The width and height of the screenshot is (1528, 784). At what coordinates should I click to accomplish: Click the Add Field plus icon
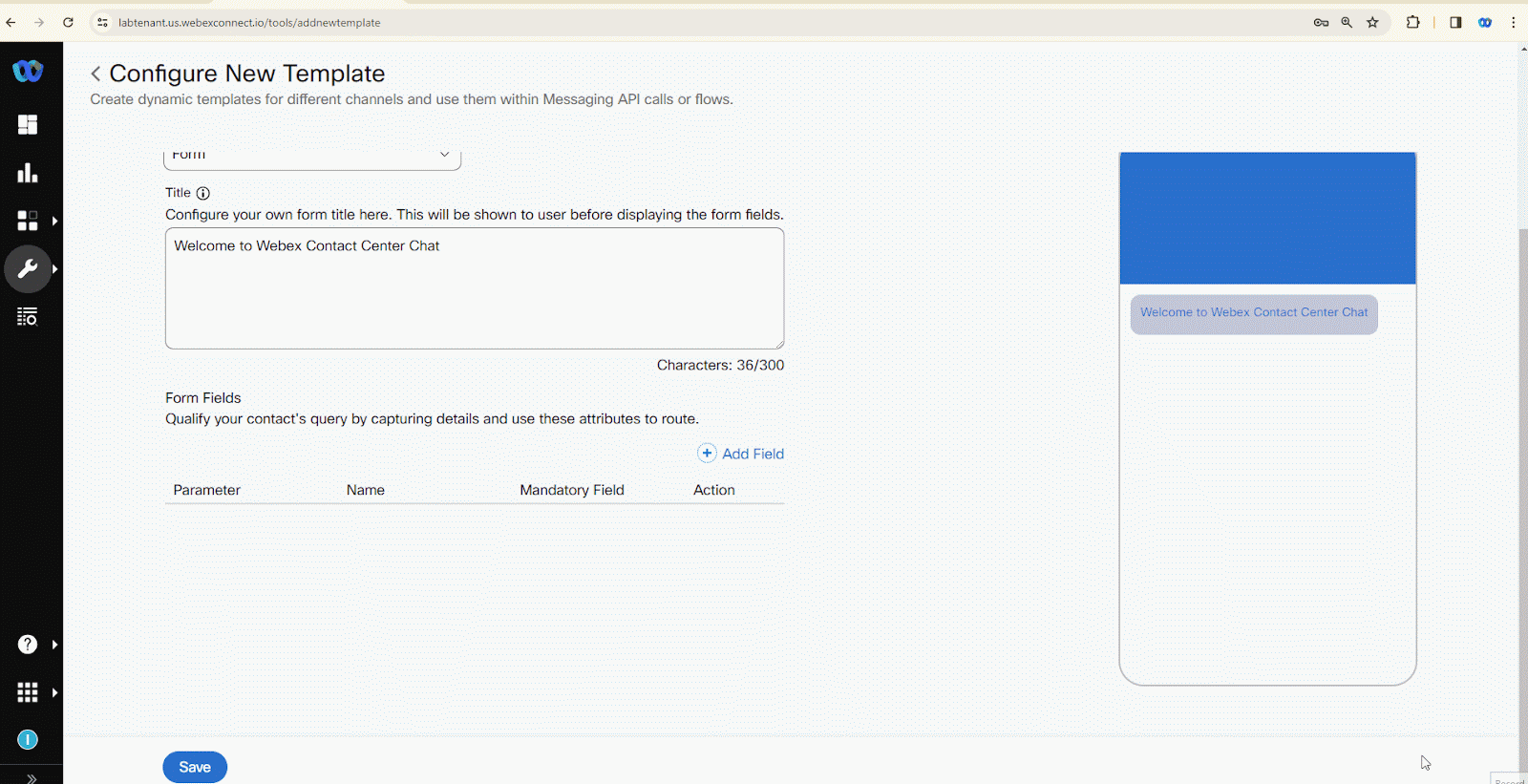click(707, 454)
